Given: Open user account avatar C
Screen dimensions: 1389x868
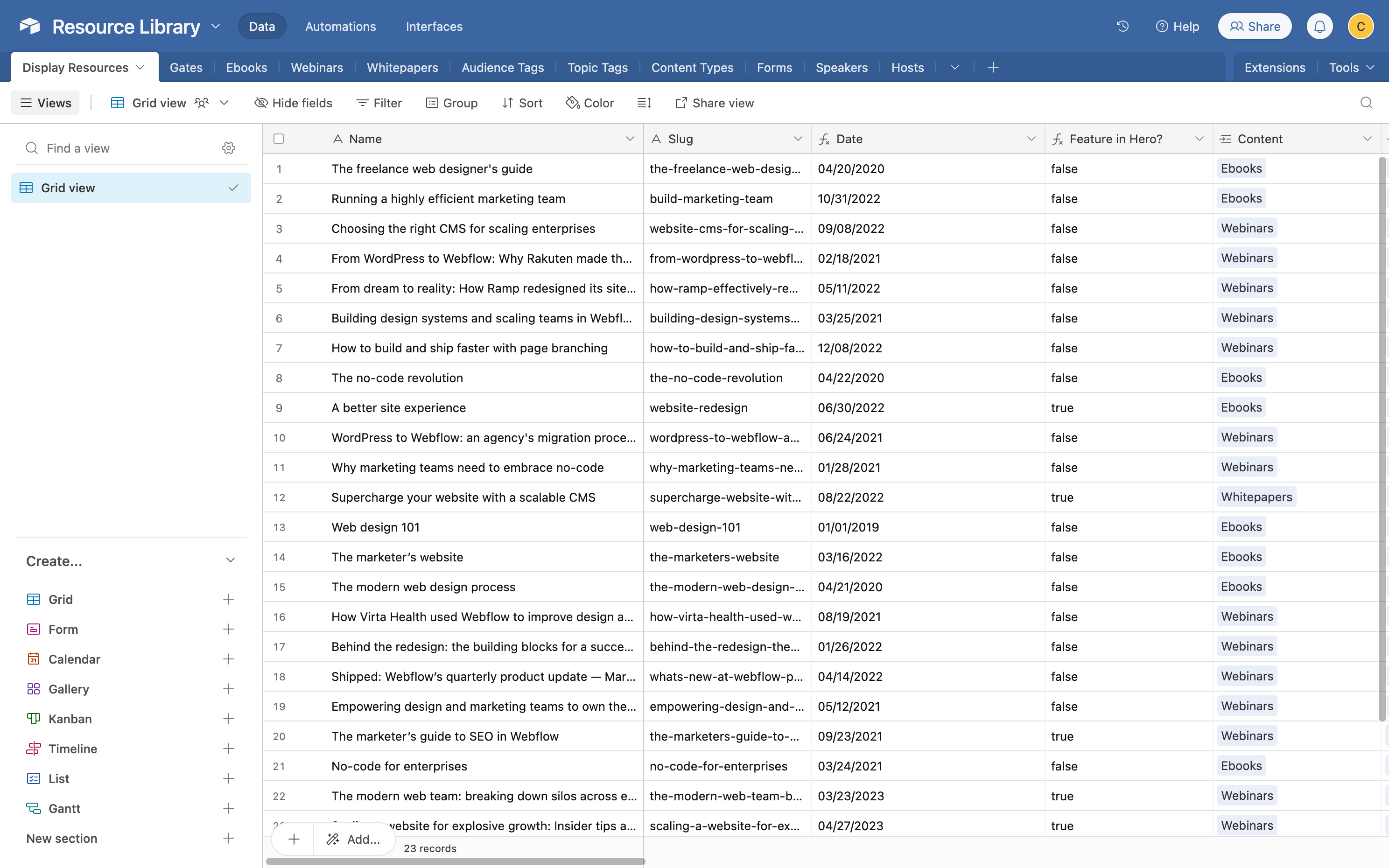Looking at the screenshot, I should tap(1361, 27).
